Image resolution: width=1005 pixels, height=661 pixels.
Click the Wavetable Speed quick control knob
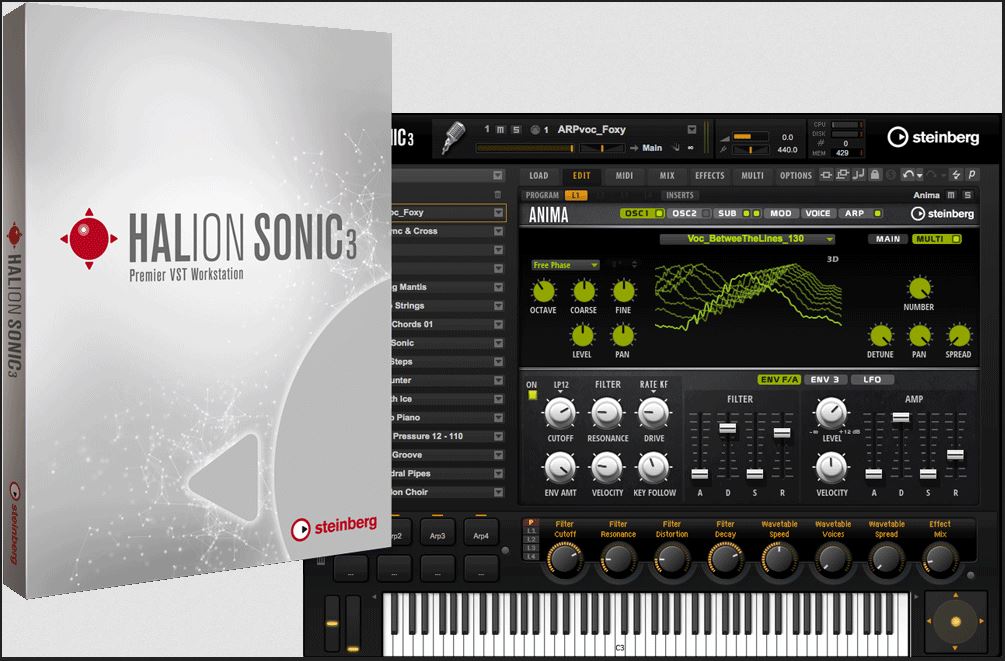pos(779,559)
